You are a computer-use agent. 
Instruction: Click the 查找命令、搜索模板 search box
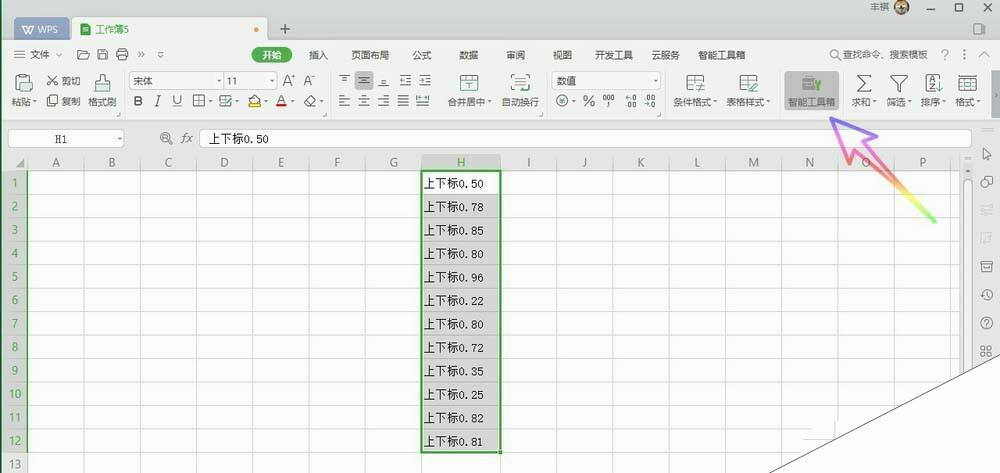[x=879, y=55]
